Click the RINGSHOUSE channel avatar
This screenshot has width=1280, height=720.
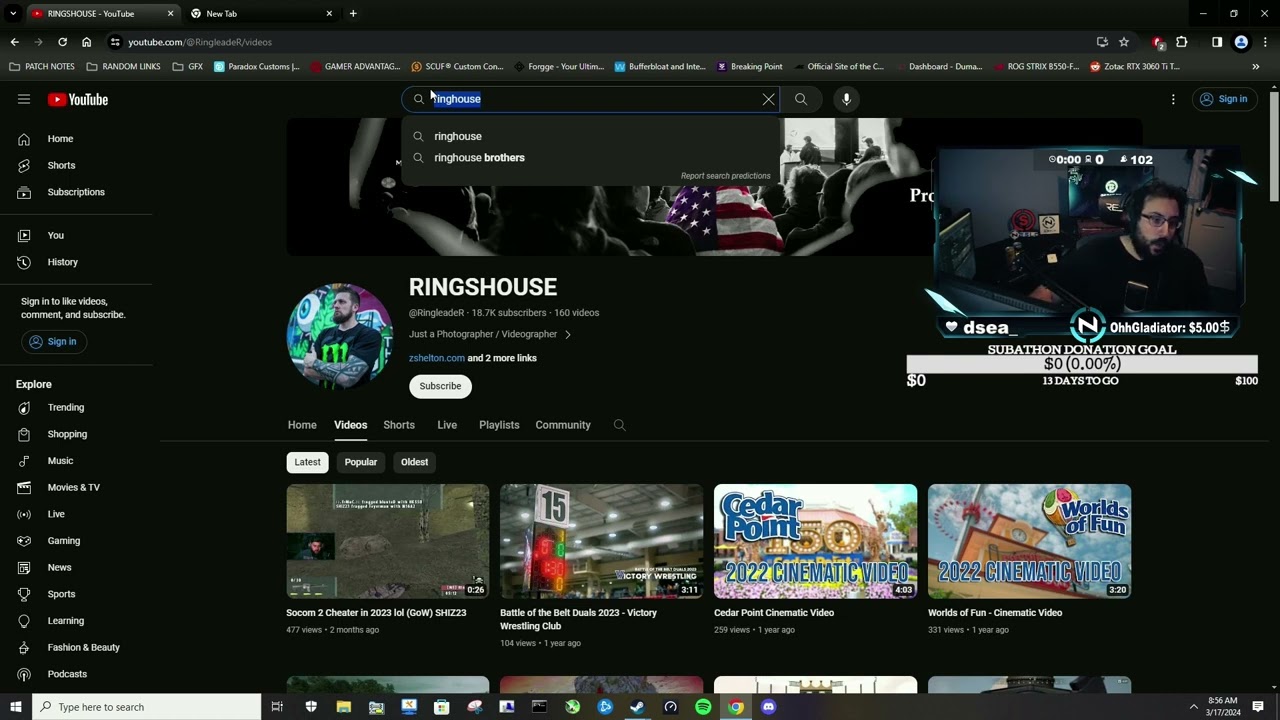point(340,335)
